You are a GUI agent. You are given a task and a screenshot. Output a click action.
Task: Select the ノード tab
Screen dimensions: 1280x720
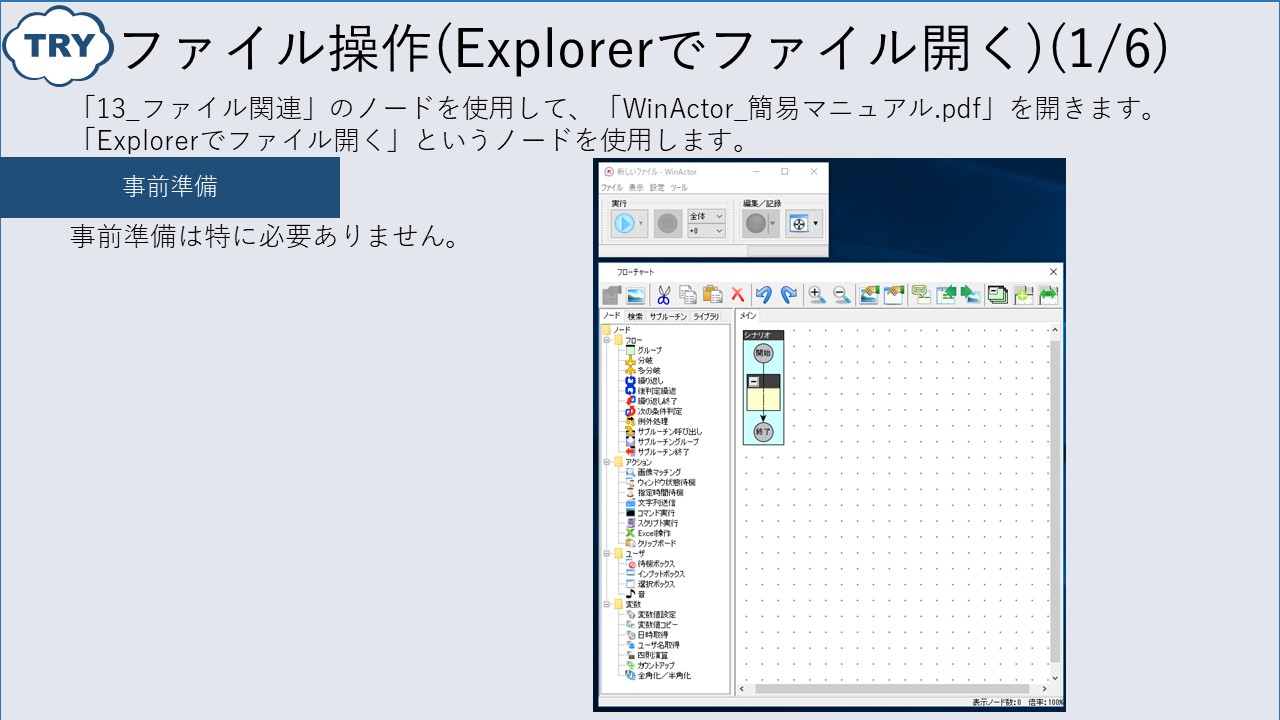[612, 315]
